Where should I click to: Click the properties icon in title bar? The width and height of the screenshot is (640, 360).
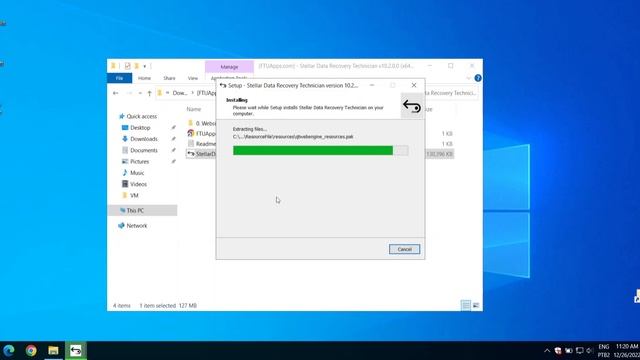127,66
